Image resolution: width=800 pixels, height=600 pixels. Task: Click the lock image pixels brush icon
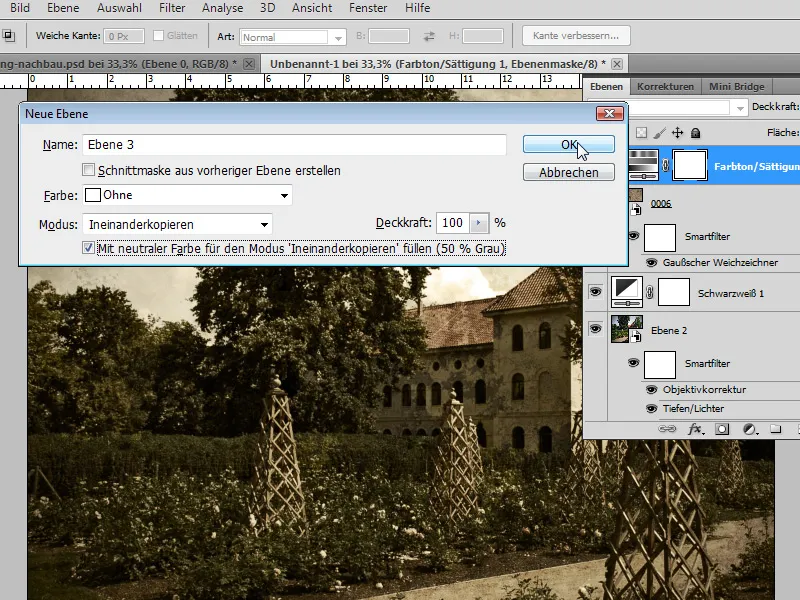(x=659, y=133)
